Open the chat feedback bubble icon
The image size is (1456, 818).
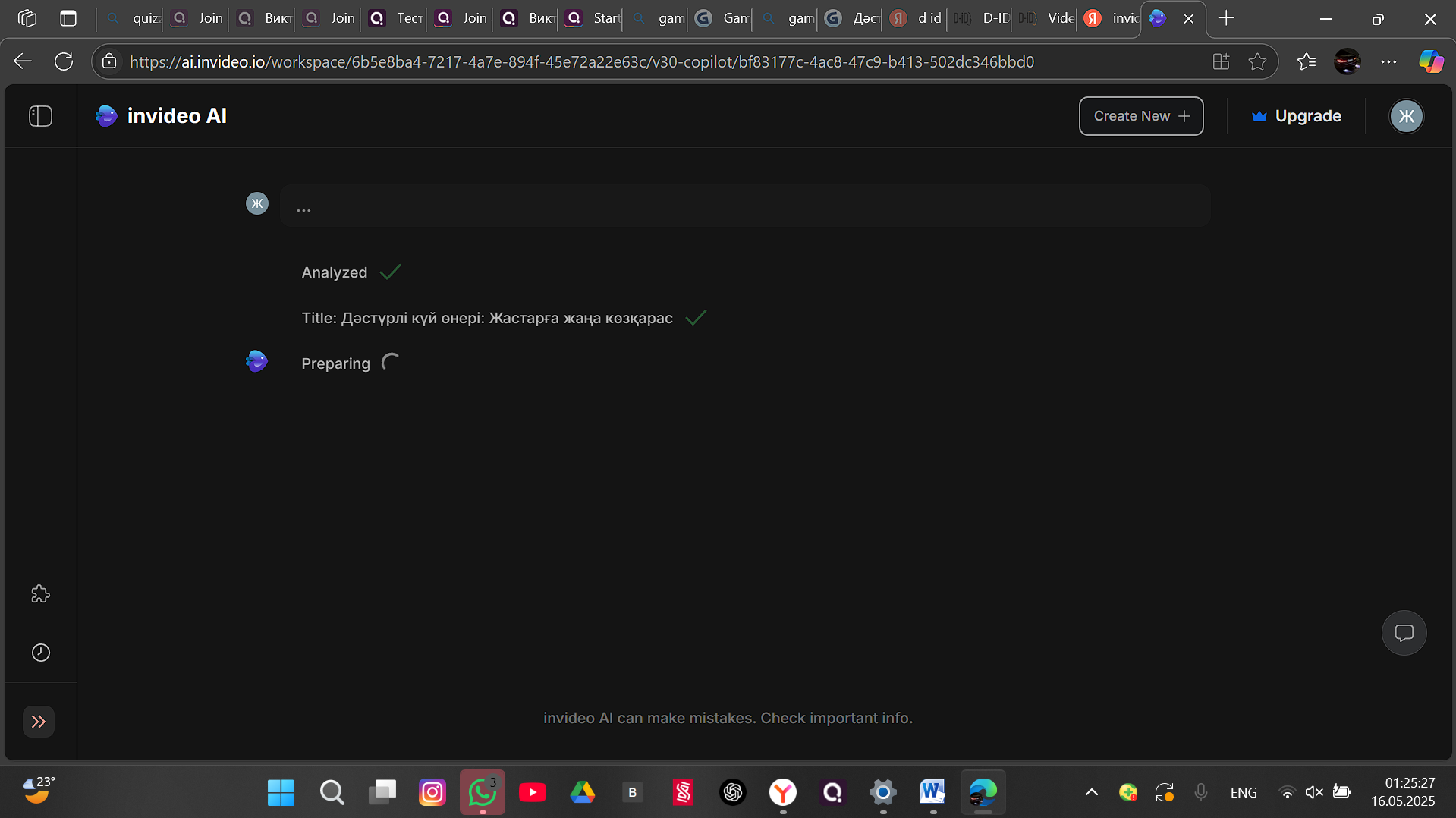click(1404, 633)
